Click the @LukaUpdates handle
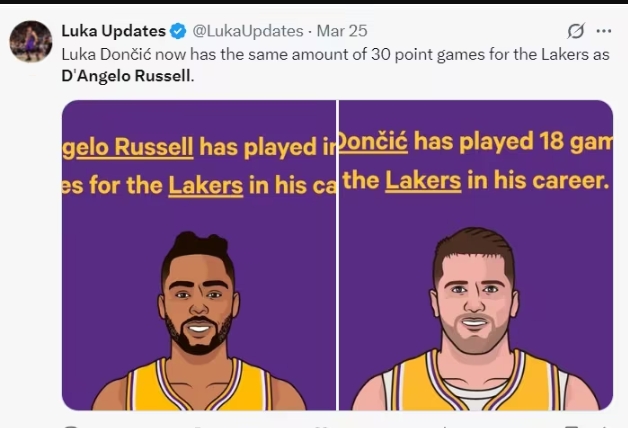 pyautogui.click(x=247, y=31)
